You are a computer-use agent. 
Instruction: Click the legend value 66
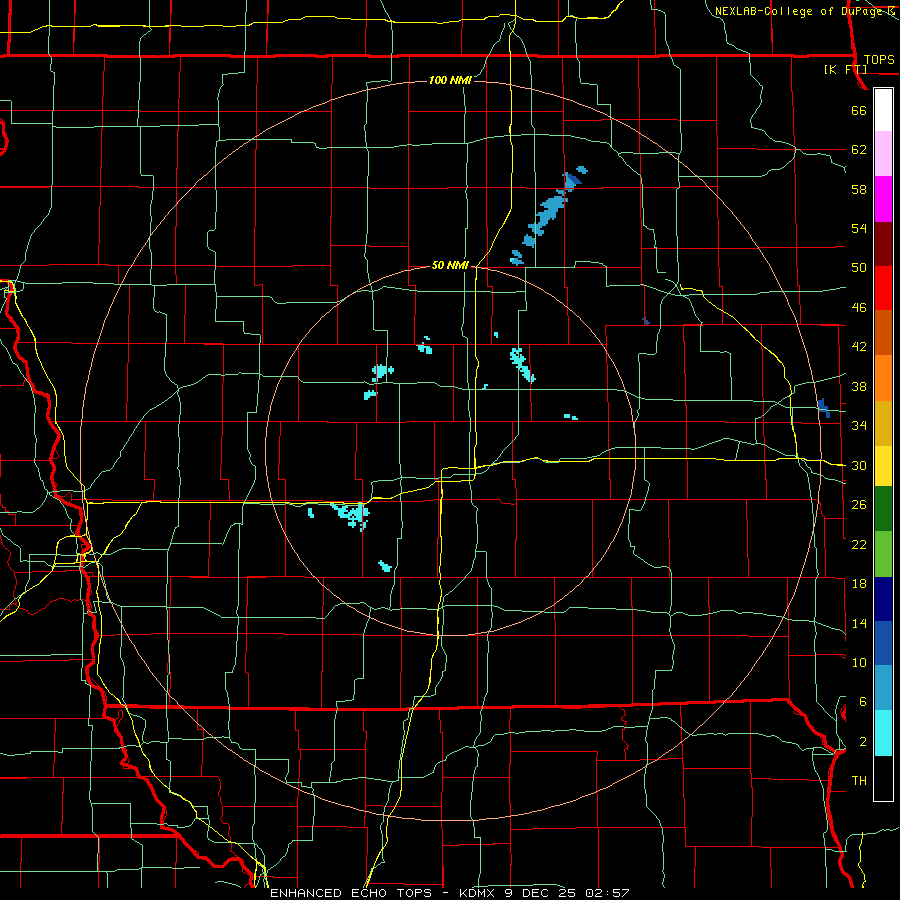point(859,110)
